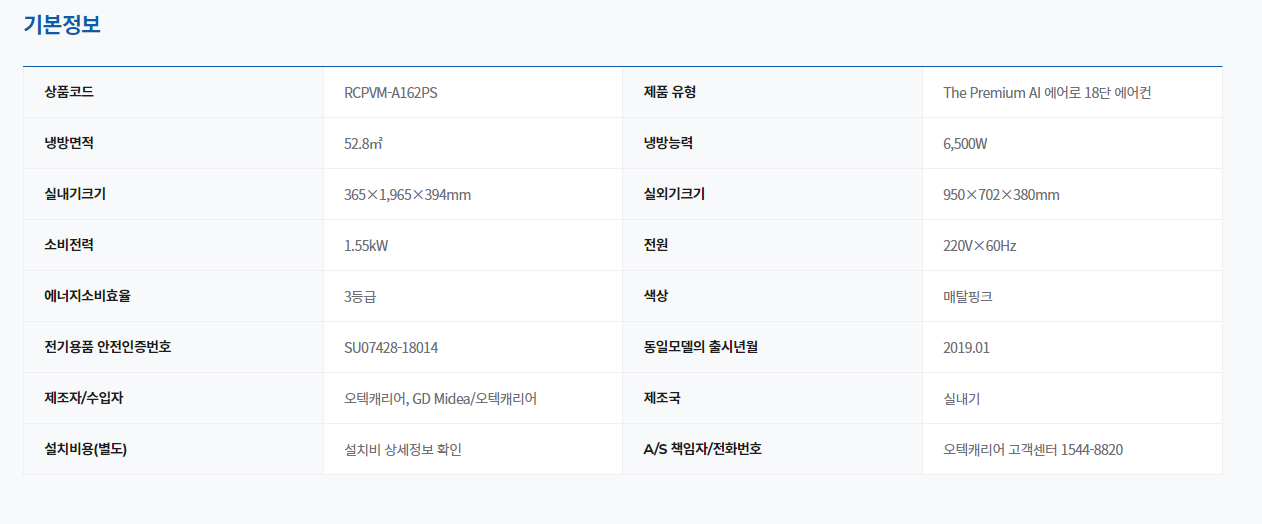The image size is (1262, 524).
Task: Click the 220V×60Hz power value
Action: pos(980,246)
